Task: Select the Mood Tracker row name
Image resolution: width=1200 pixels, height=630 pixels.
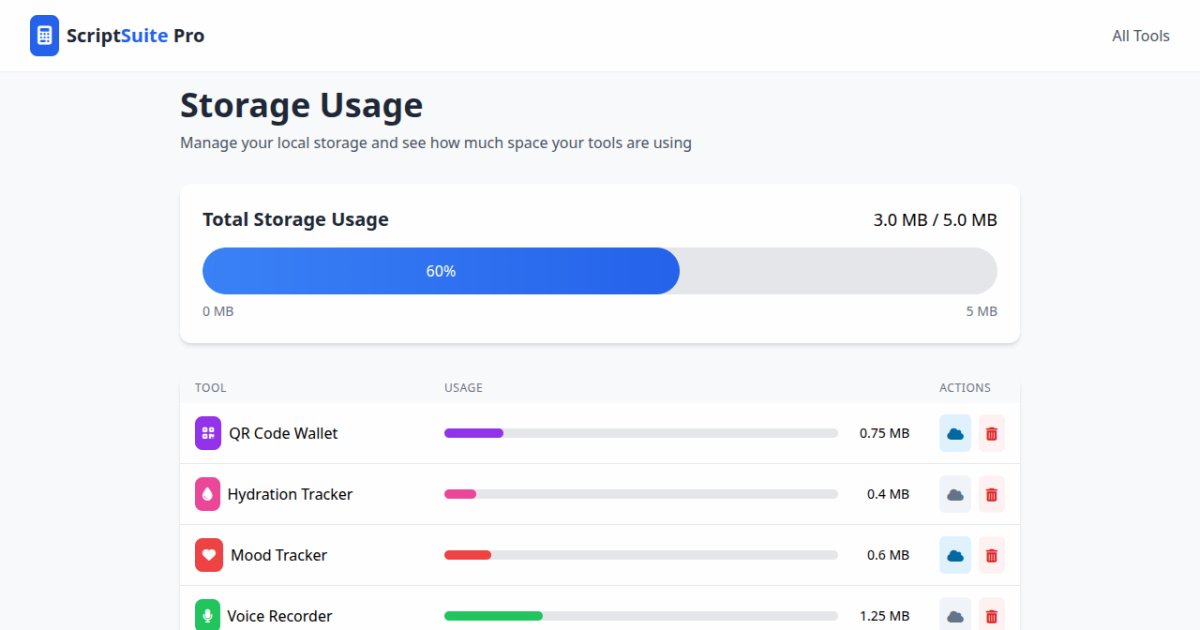Action: (x=279, y=555)
